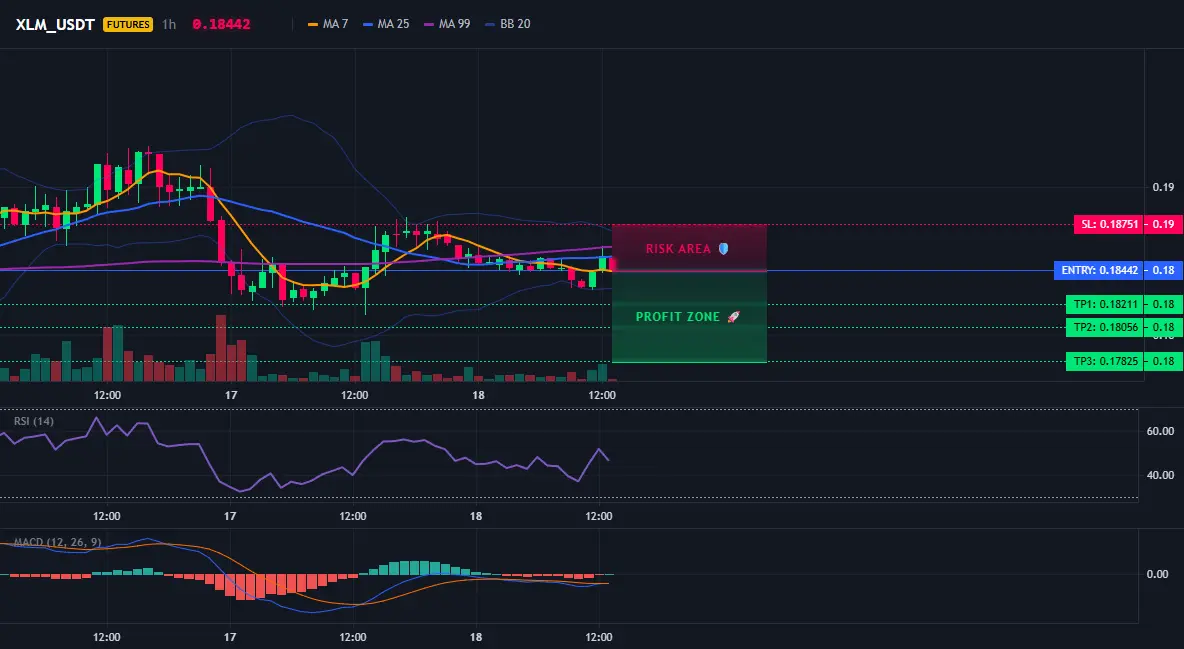The image size is (1184, 649).
Task: Click the RISK AREA red zone
Action: point(689,248)
